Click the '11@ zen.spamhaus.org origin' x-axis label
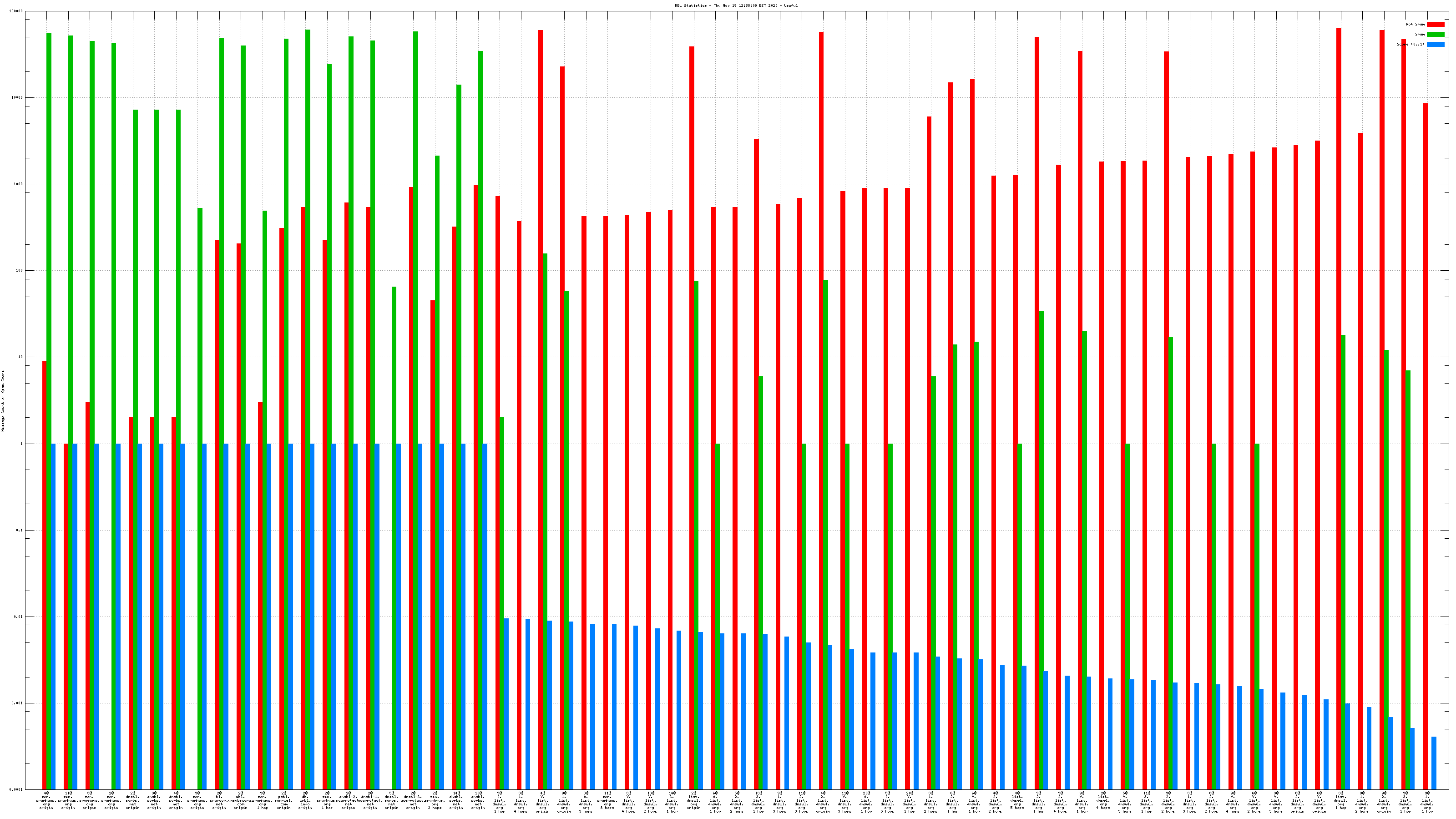 click(x=68, y=800)
